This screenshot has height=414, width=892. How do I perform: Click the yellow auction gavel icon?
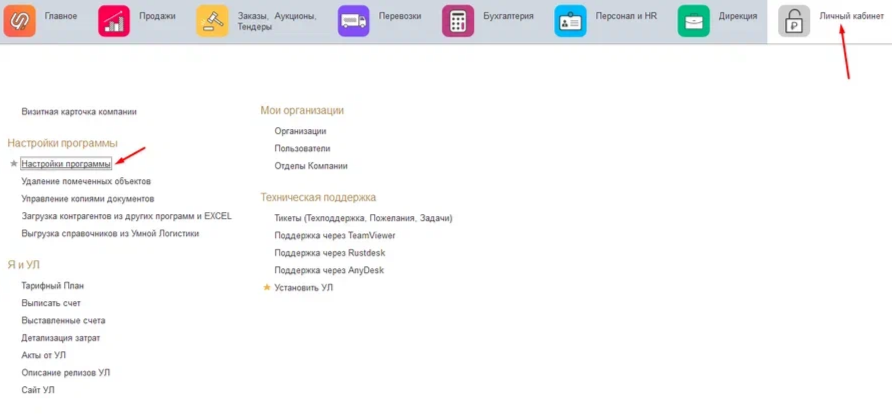tap(212, 21)
